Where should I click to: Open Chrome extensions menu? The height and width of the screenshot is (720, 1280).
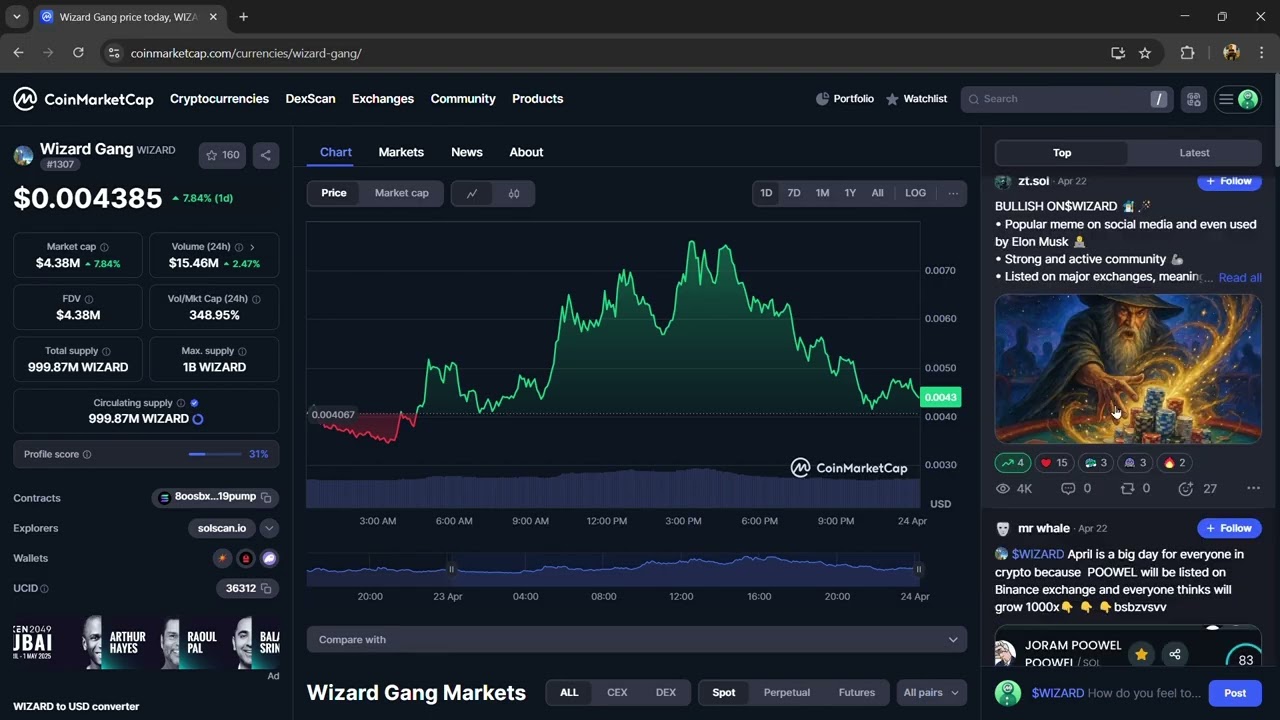tap(1188, 53)
